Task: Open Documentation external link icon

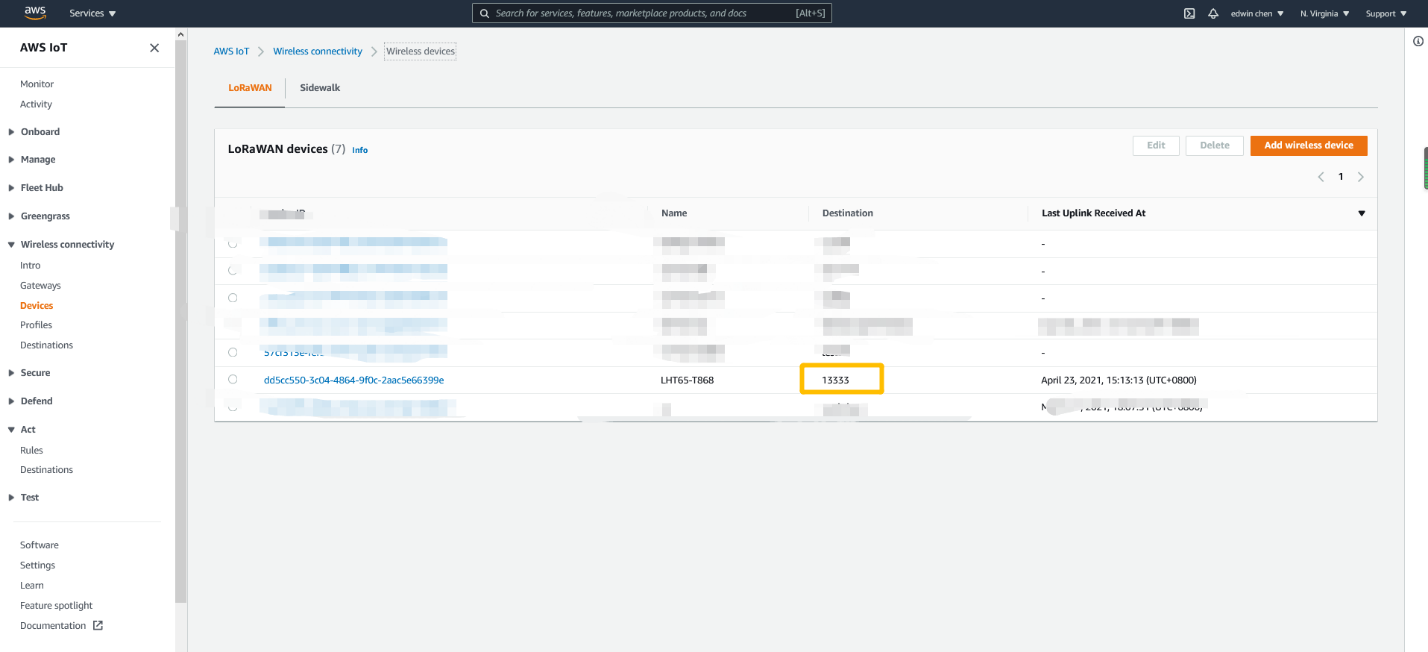Action: click(98, 626)
